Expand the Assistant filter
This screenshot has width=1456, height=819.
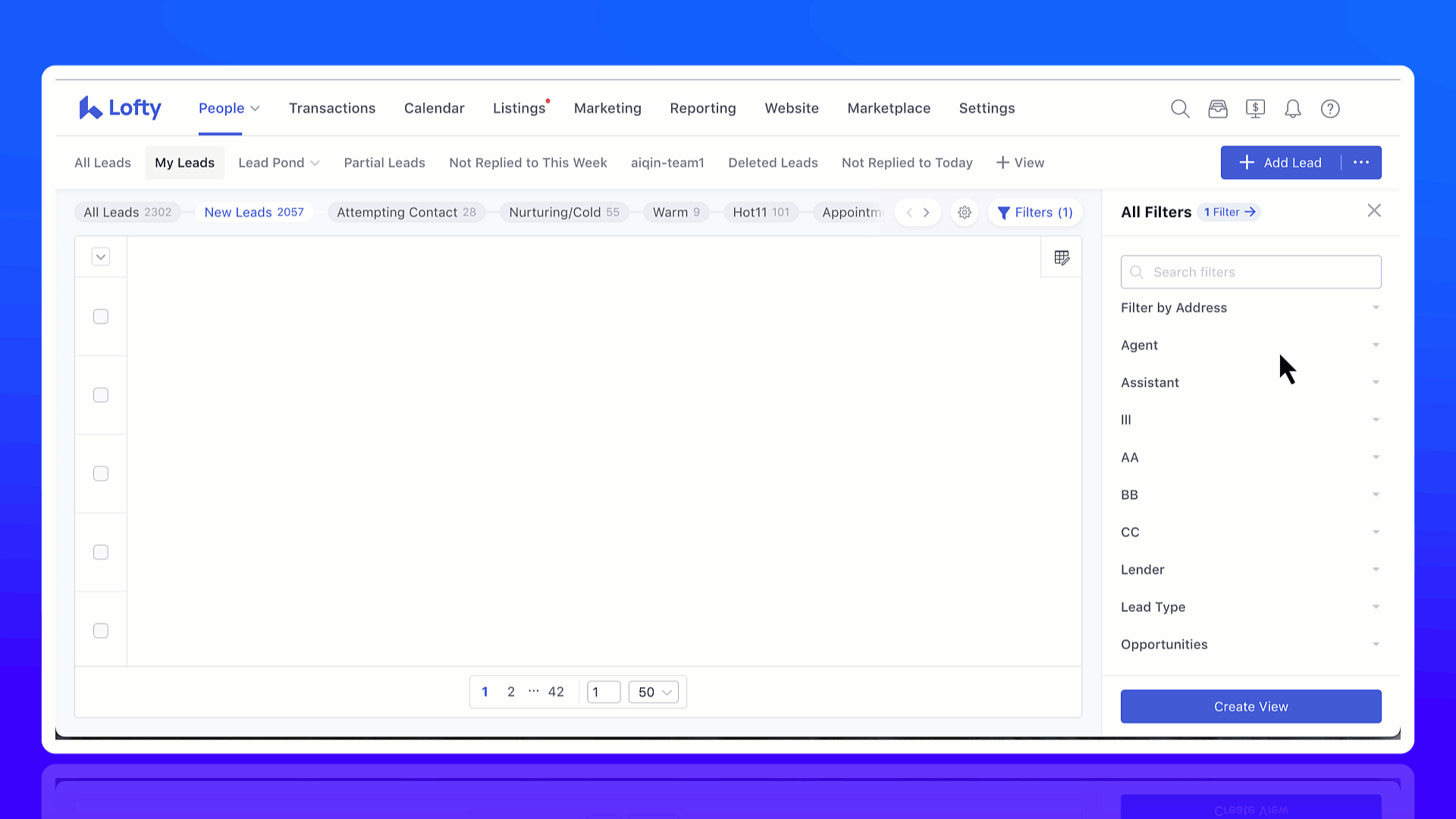pyautogui.click(x=1250, y=382)
